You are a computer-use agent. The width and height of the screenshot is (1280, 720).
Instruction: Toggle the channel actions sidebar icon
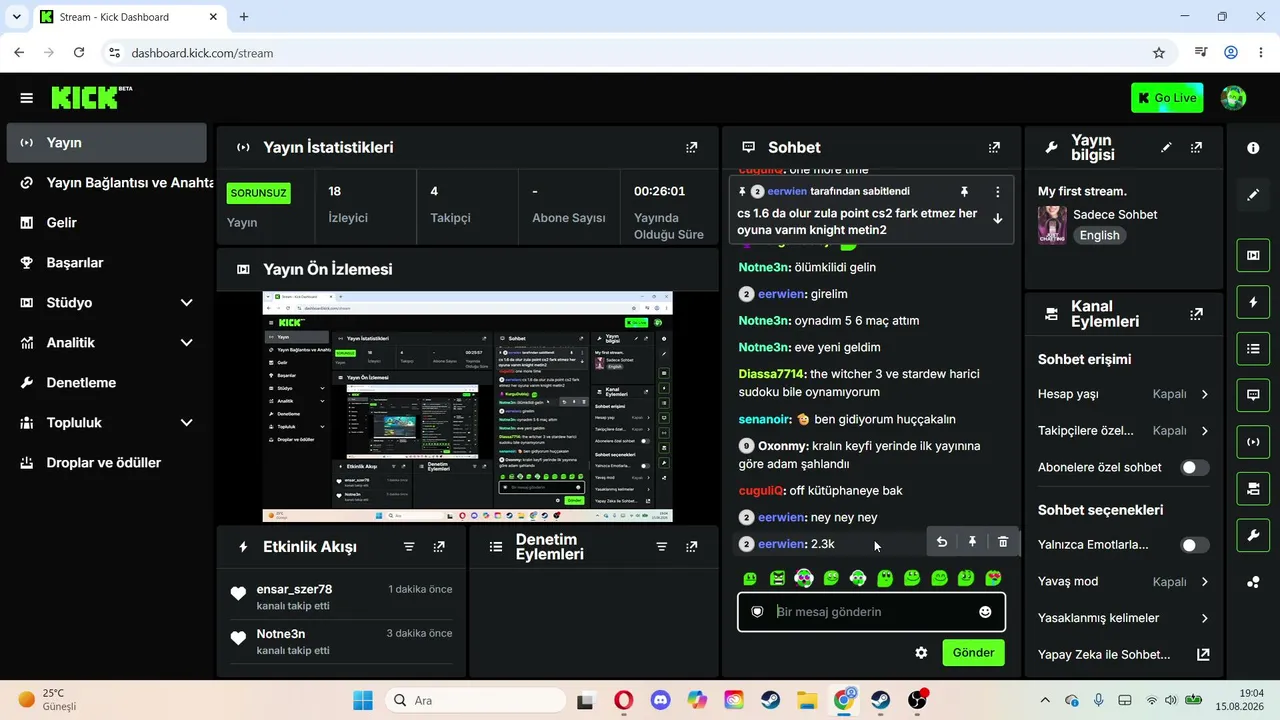[1253, 489]
